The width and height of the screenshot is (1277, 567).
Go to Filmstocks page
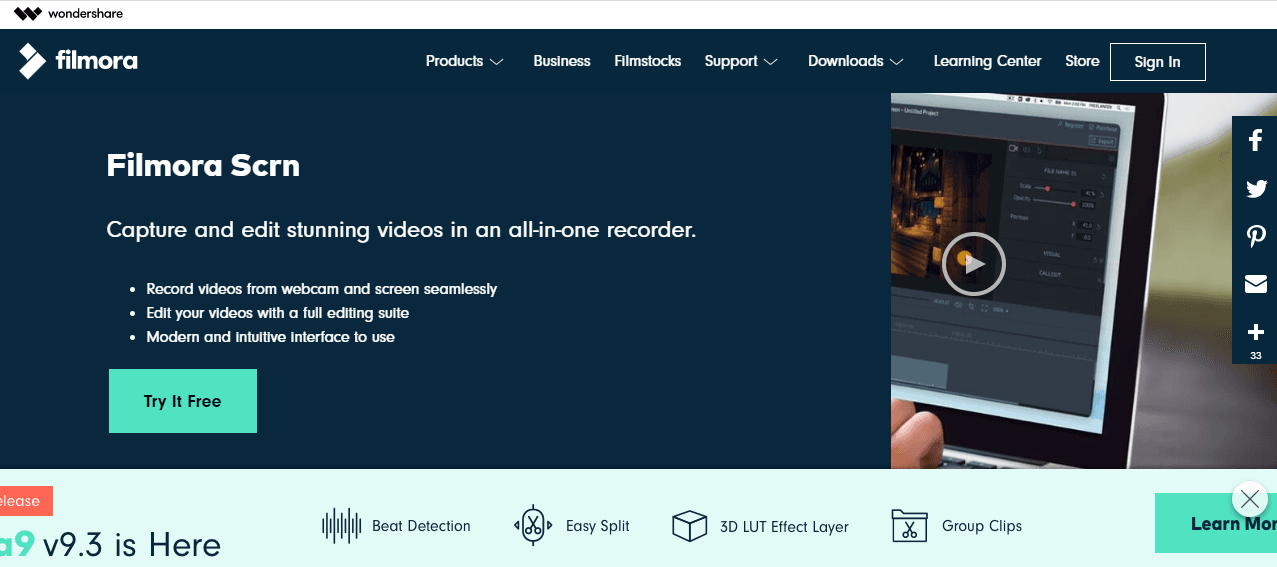point(648,61)
